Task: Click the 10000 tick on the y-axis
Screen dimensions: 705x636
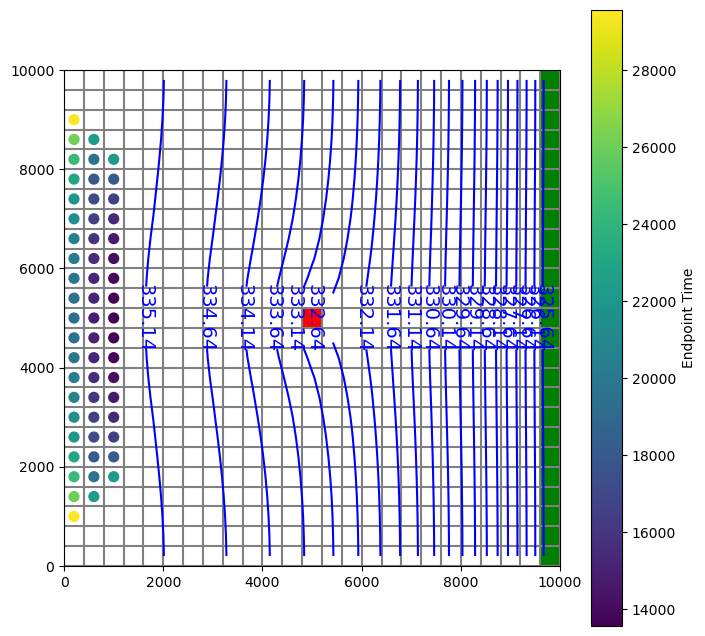Action: [32, 71]
